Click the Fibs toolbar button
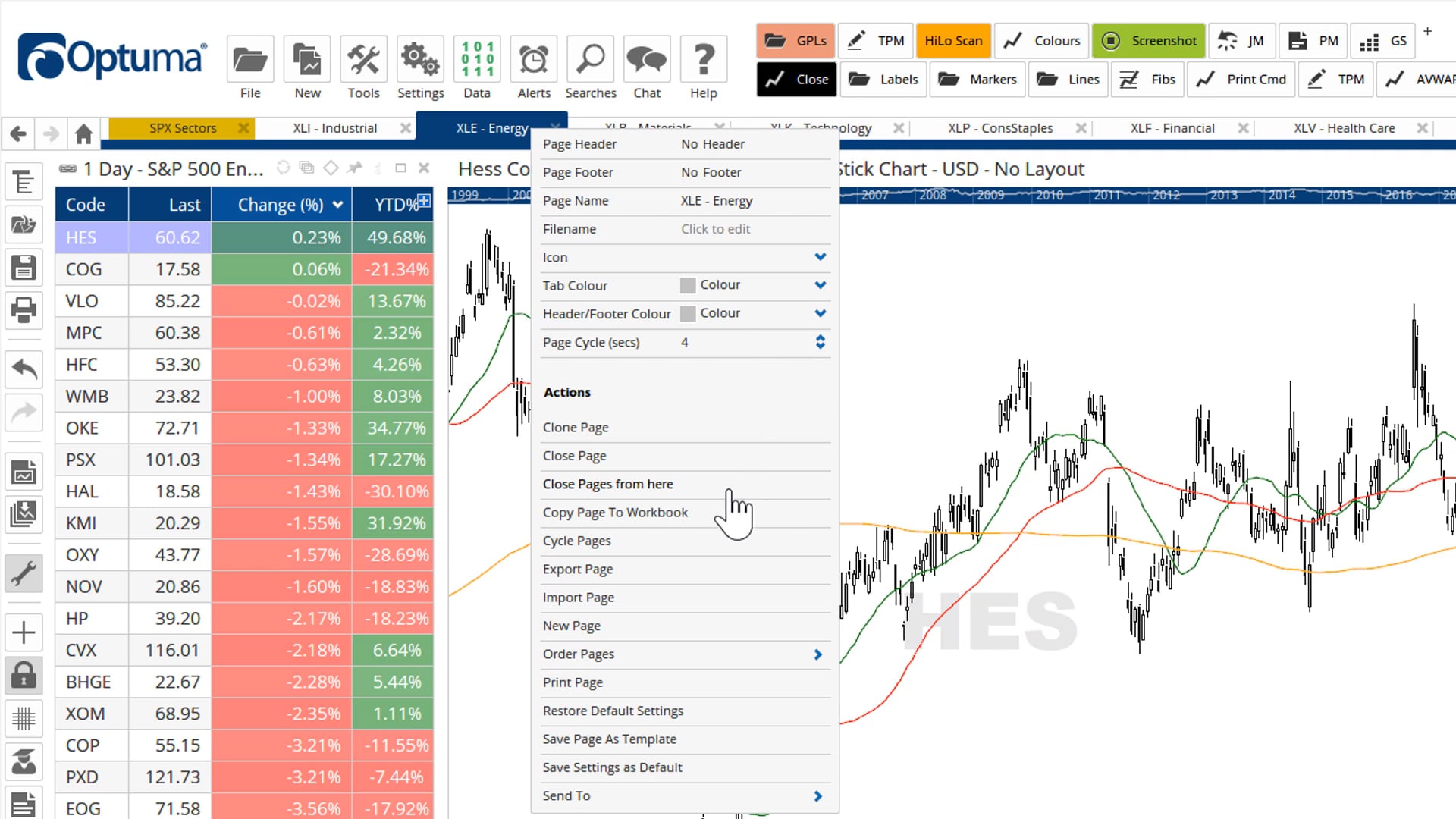This screenshot has width=1456, height=819. (x=1147, y=80)
